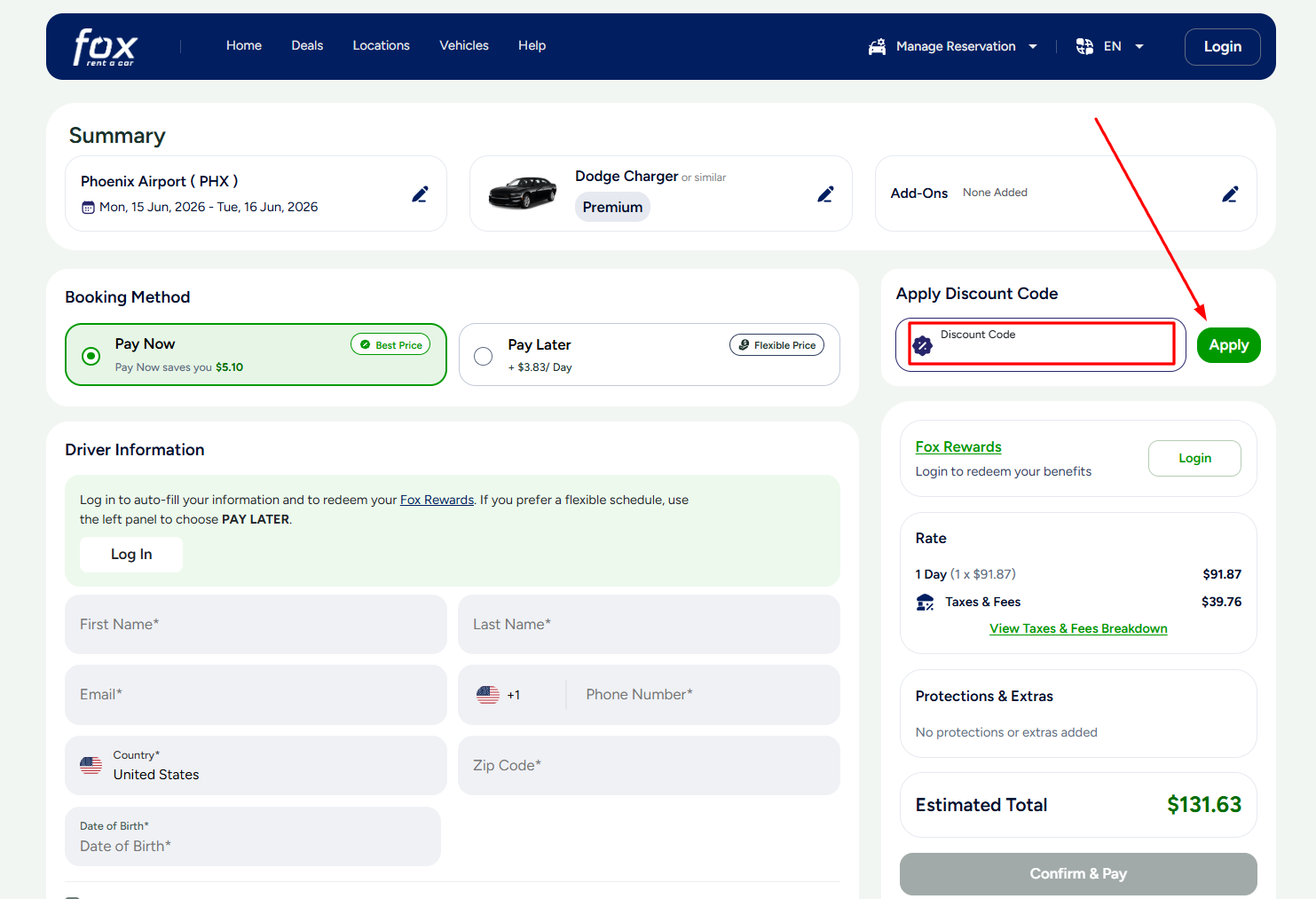Focus the Discount Code input field
Viewport: 1316px width, 899px height.
point(1042,344)
